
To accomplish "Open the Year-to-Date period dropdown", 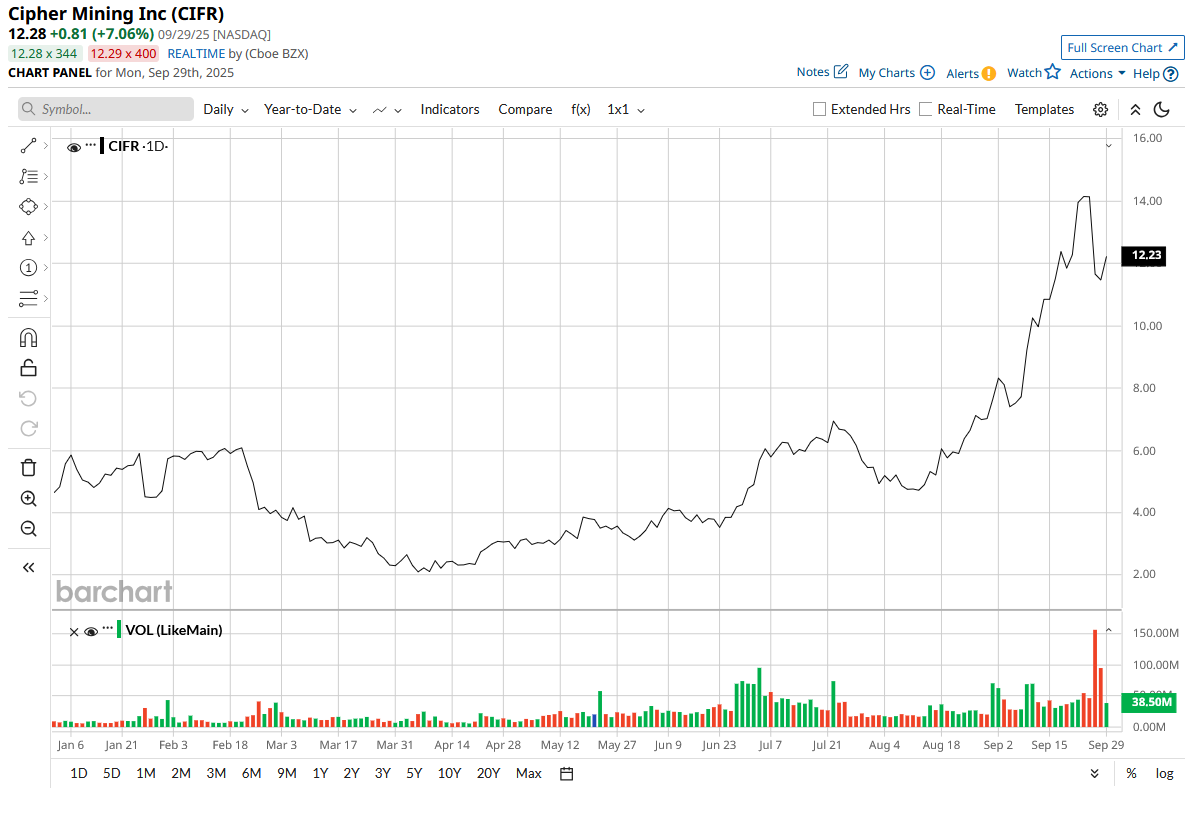I will (x=310, y=110).
